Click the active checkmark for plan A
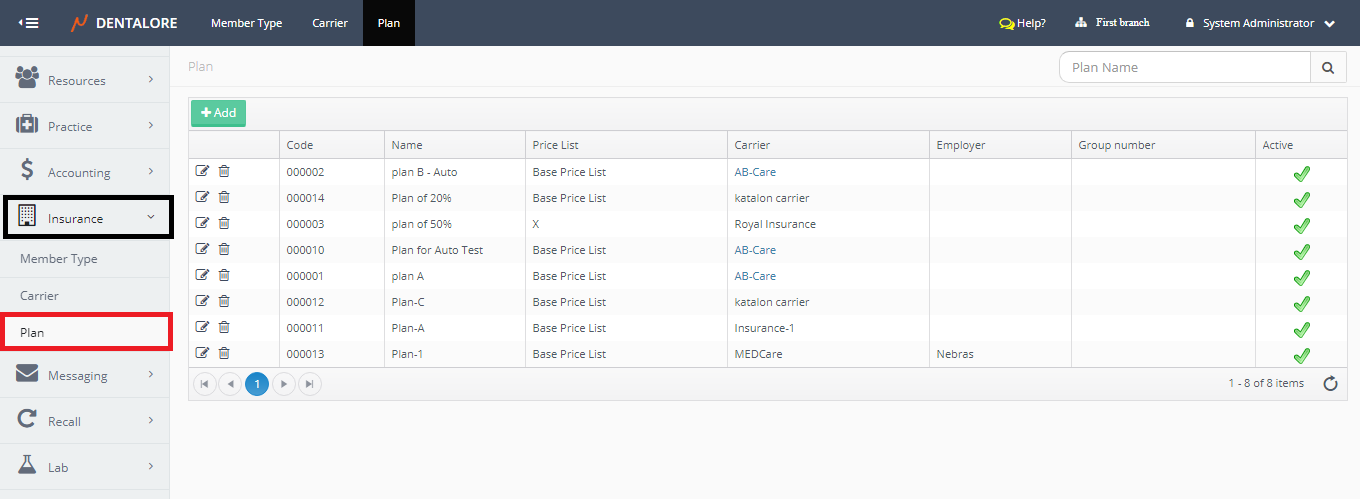This screenshot has width=1360, height=499. [1301, 277]
